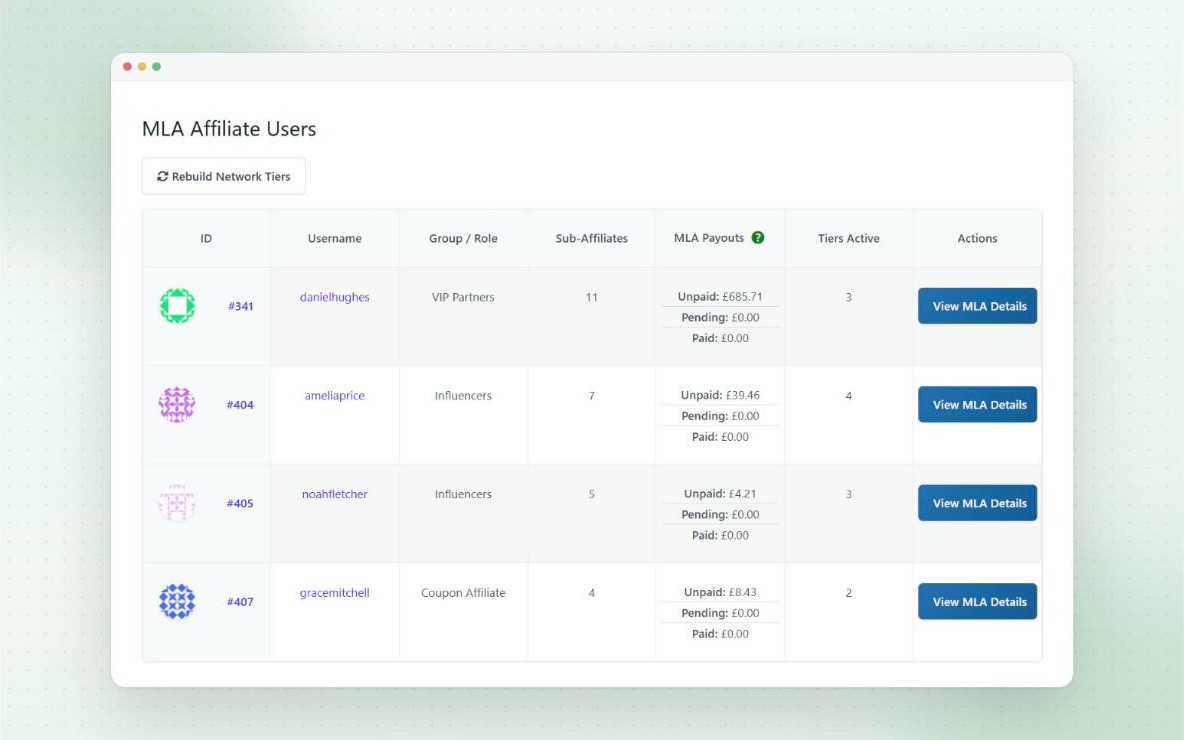Click the Actions column header
Viewport: 1184px width, 740px height.
point(977,238)
